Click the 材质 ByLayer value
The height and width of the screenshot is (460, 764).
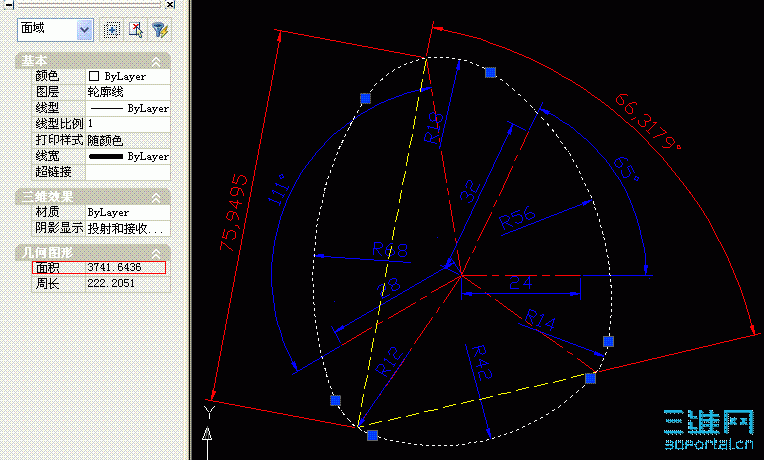click(128, 212)
